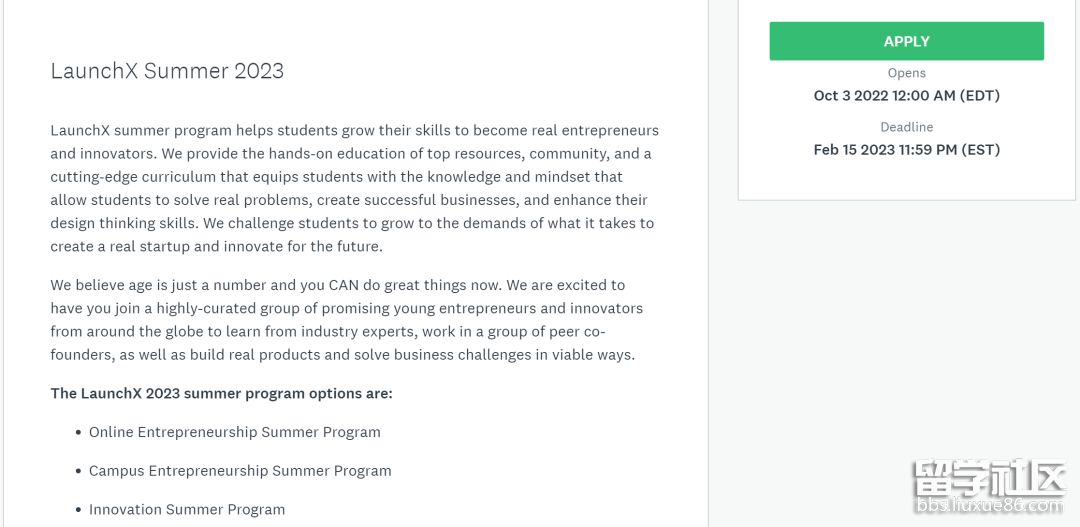Click the Opens label under APPLY
This screenshot has width=1080, height=527.
tap(906, 73)
